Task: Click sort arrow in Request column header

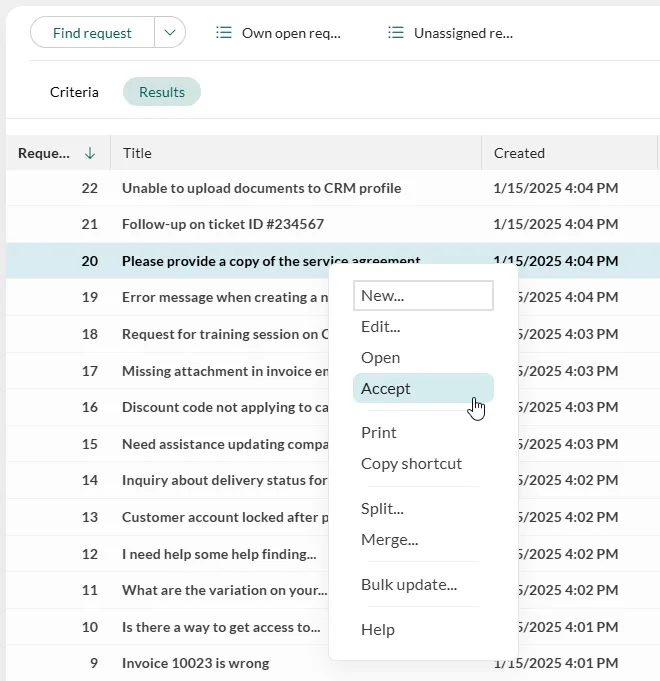Action: 90,153
